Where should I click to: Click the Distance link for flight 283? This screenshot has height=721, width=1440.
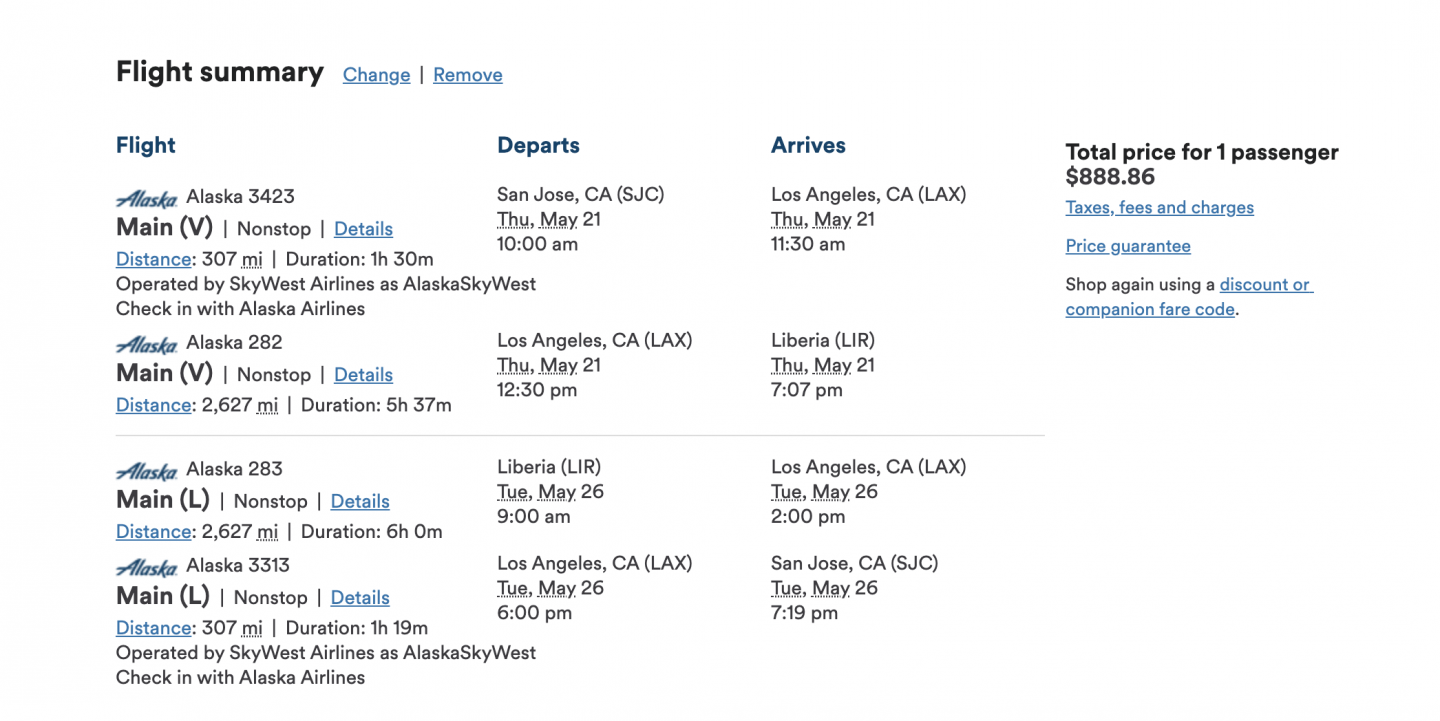click(153, 531)
